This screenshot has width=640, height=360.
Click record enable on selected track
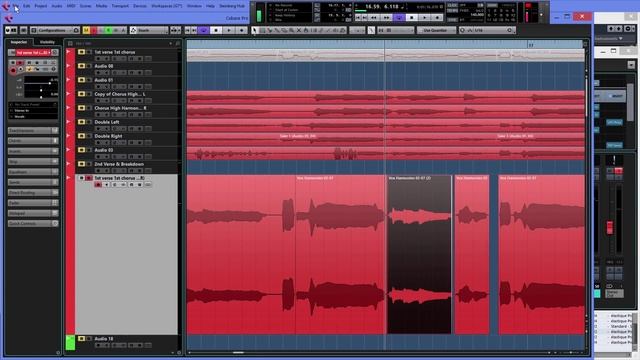click(x=98, y=185)
